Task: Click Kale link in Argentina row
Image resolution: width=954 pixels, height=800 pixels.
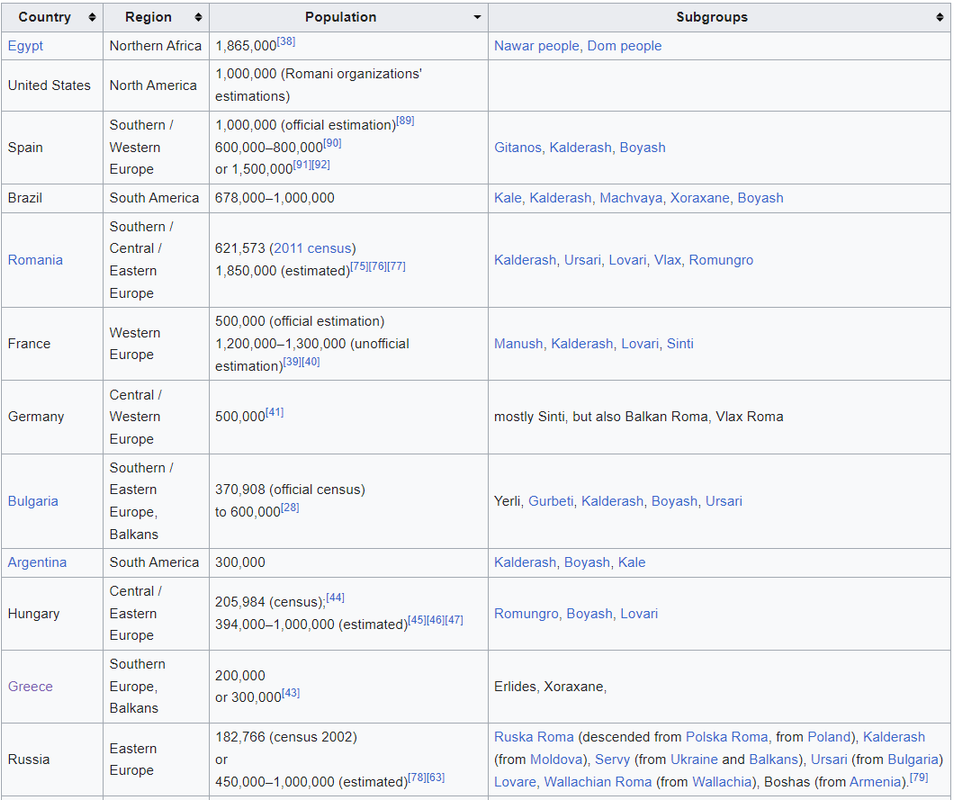Action: tap(632, 562)
